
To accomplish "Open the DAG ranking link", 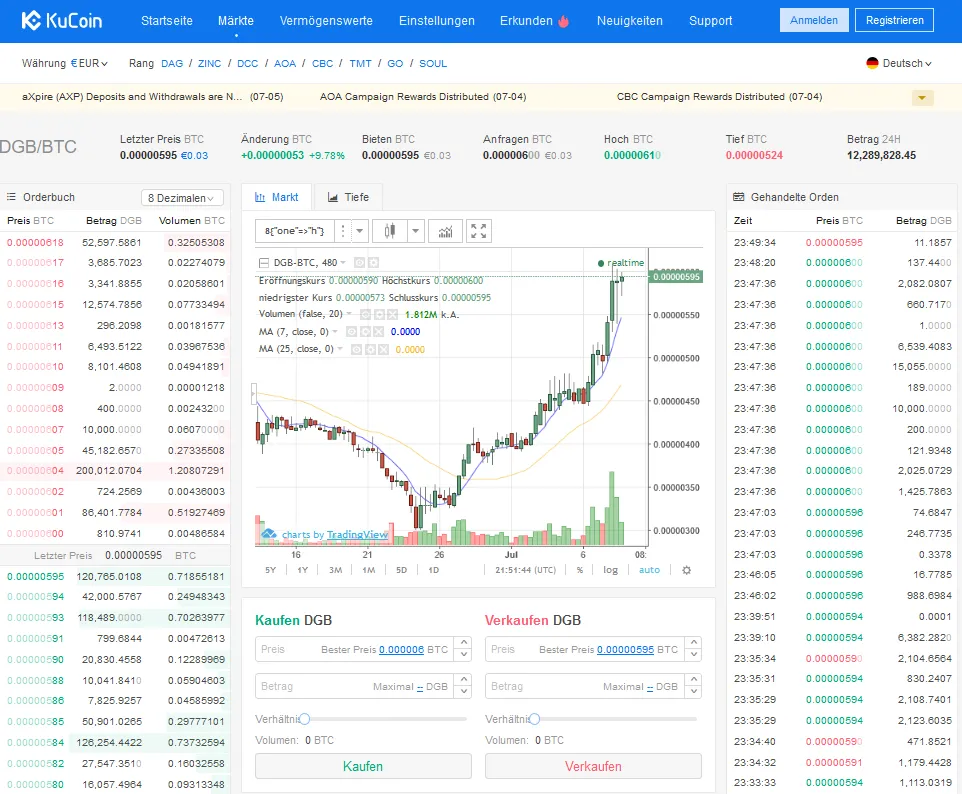I will point(172,63).
